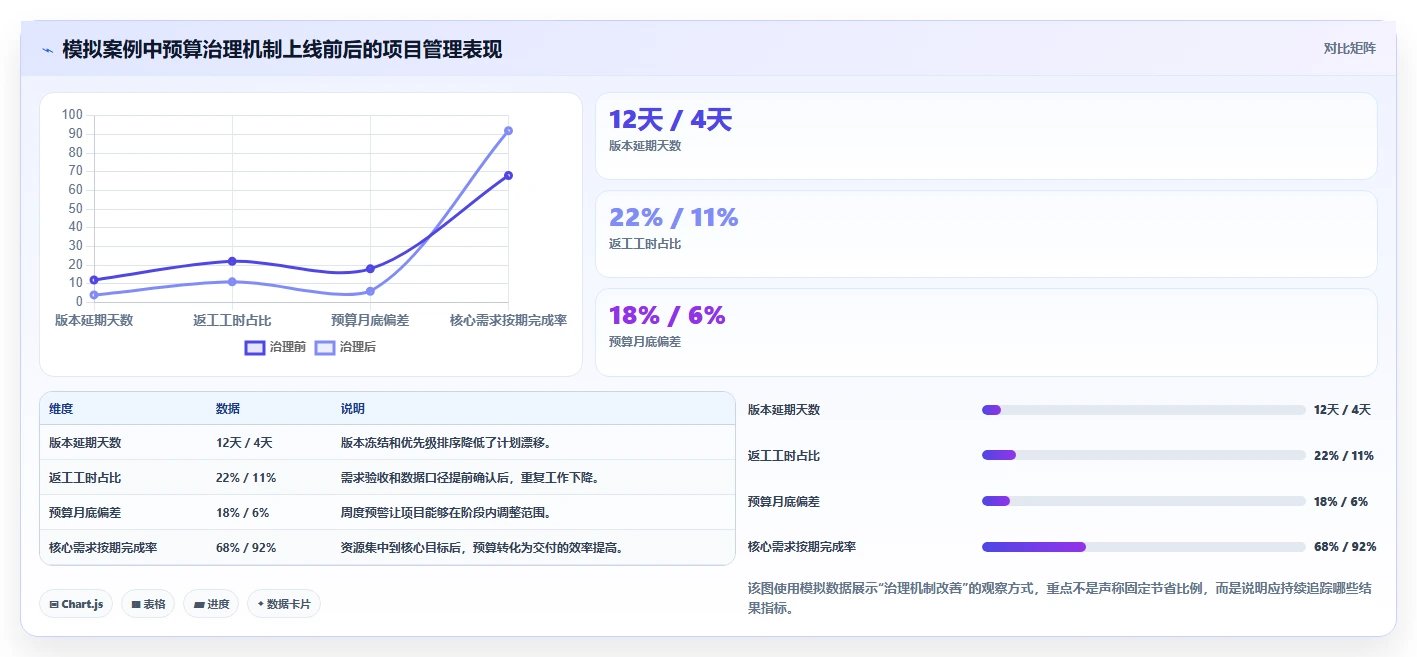Click 版本延期天数 in table first column
Viewport: 1417px width, 657px height.
coord(85,443)
